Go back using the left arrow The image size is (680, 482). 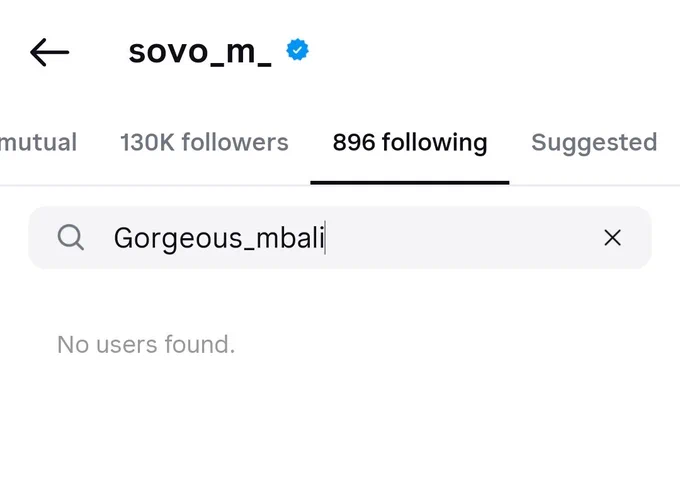49,52
